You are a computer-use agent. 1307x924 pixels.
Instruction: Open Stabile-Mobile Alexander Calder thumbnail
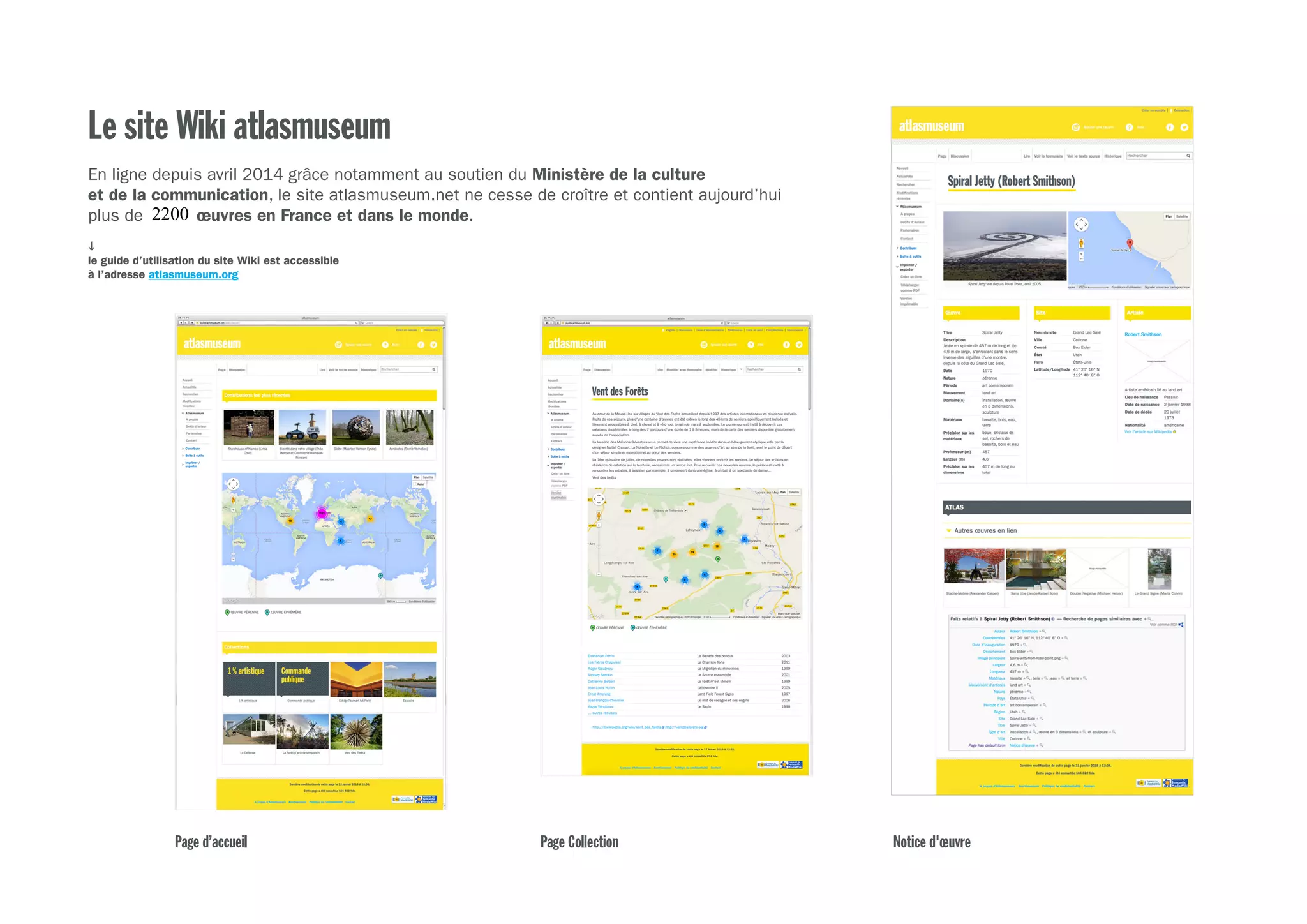click(x=973, y=566)
